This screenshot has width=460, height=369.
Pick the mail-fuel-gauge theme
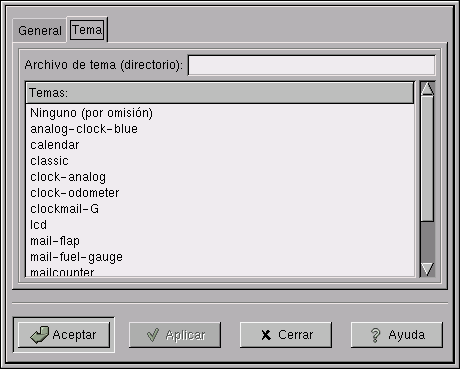(220, 257)
